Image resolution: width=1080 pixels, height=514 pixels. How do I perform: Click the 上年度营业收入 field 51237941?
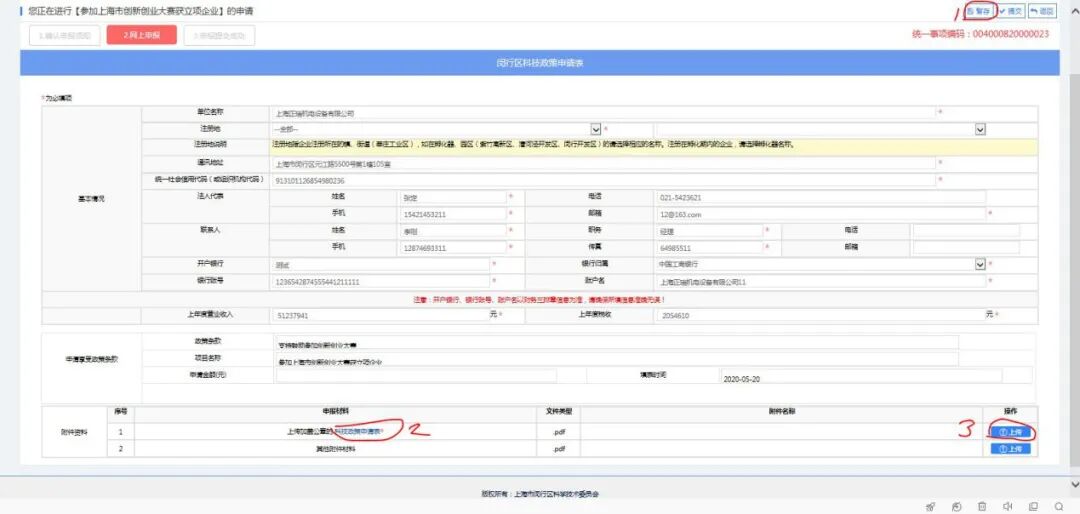380,315
